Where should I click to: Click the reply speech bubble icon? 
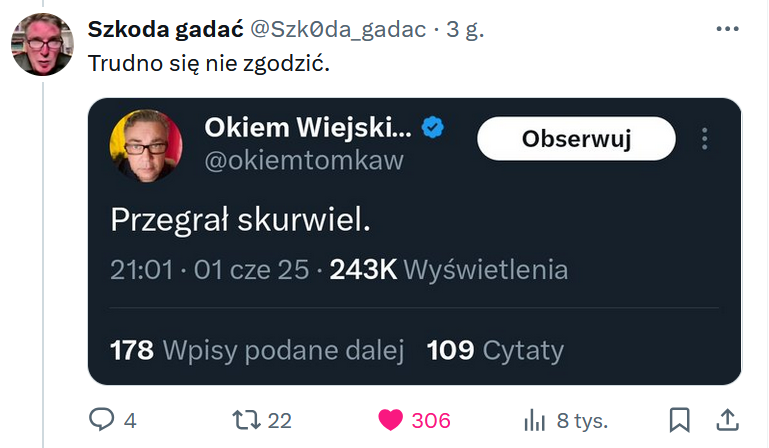click(x=101, y=420)
